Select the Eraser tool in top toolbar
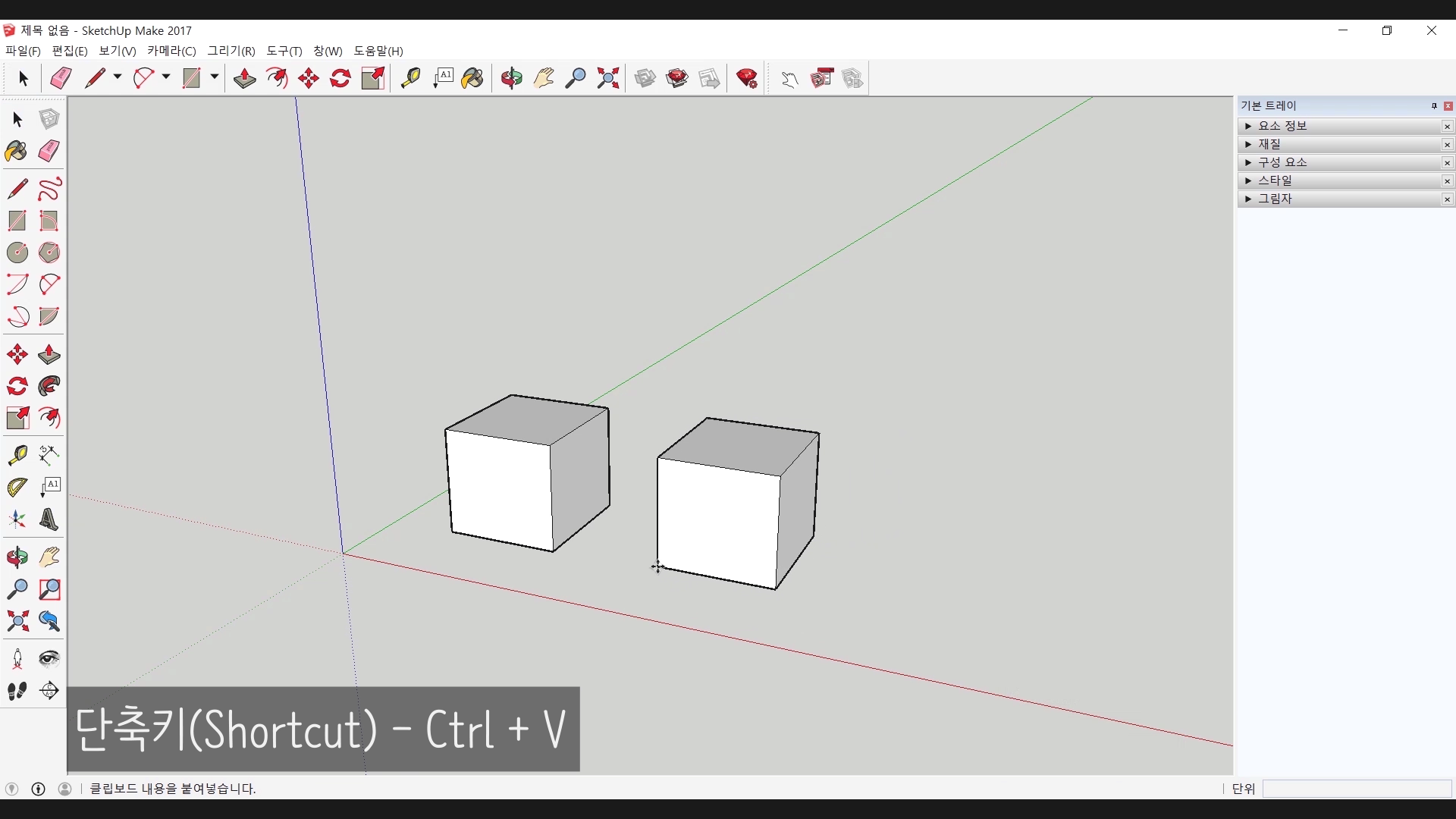 (61, 78)
